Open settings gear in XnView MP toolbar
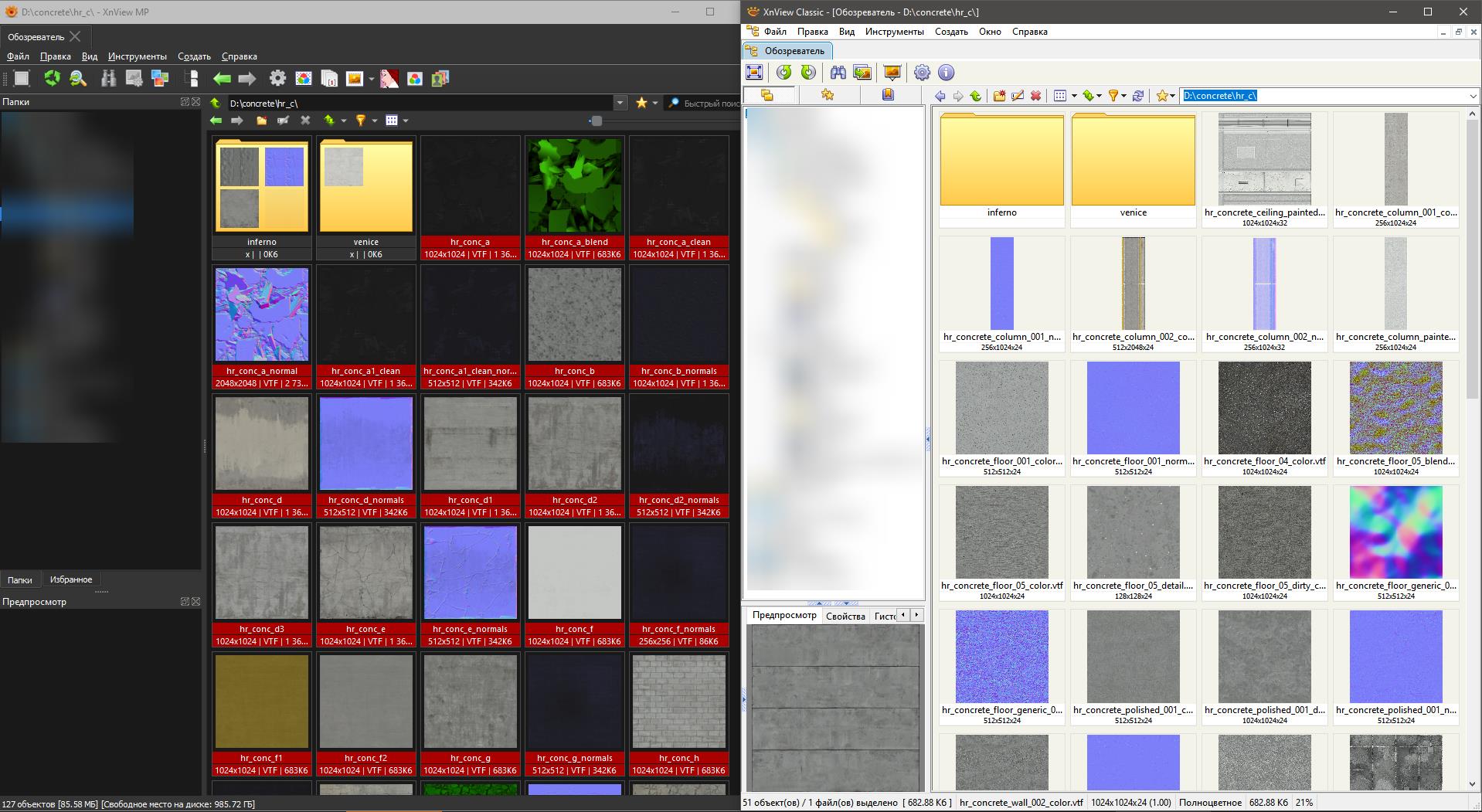Viewport: 1482px width, 812px height. tap(277, 79)
